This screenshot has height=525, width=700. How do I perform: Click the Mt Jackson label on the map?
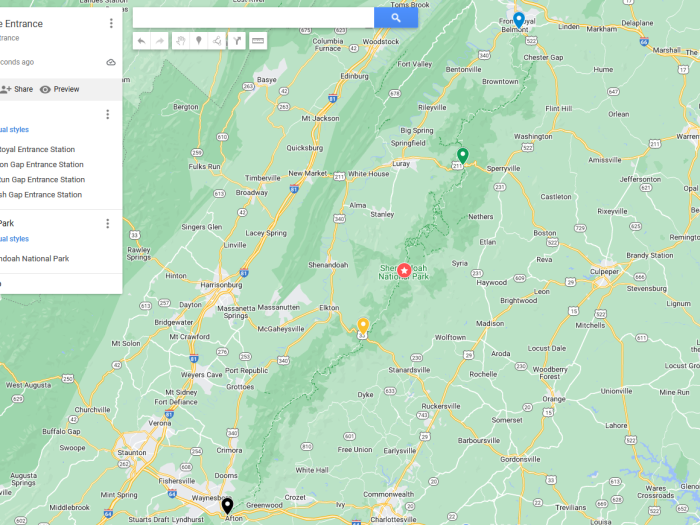coord(320,118)
